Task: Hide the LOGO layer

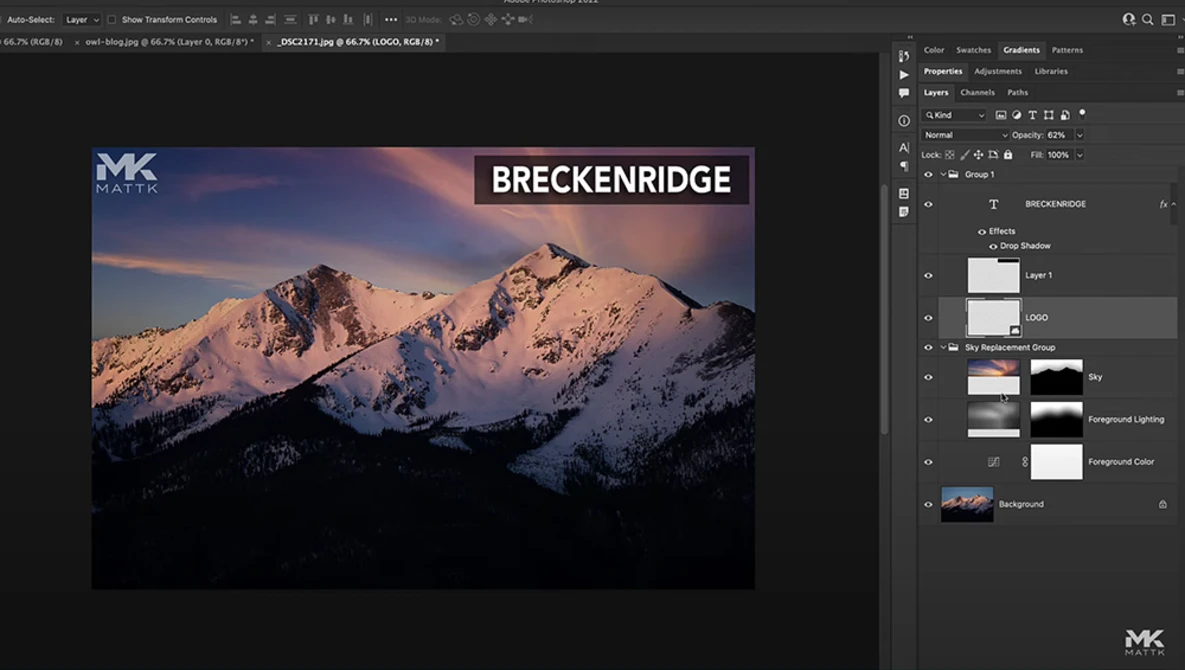Action: pos(928,318)
